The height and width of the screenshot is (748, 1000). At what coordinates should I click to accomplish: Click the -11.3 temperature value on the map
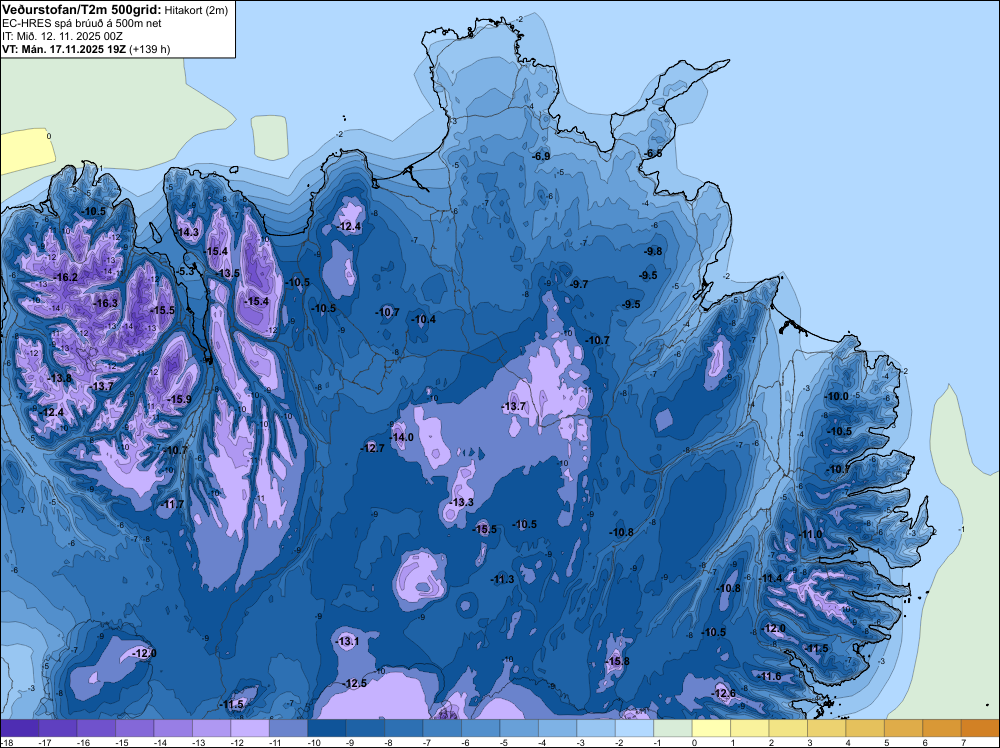(x=503, y=580)
